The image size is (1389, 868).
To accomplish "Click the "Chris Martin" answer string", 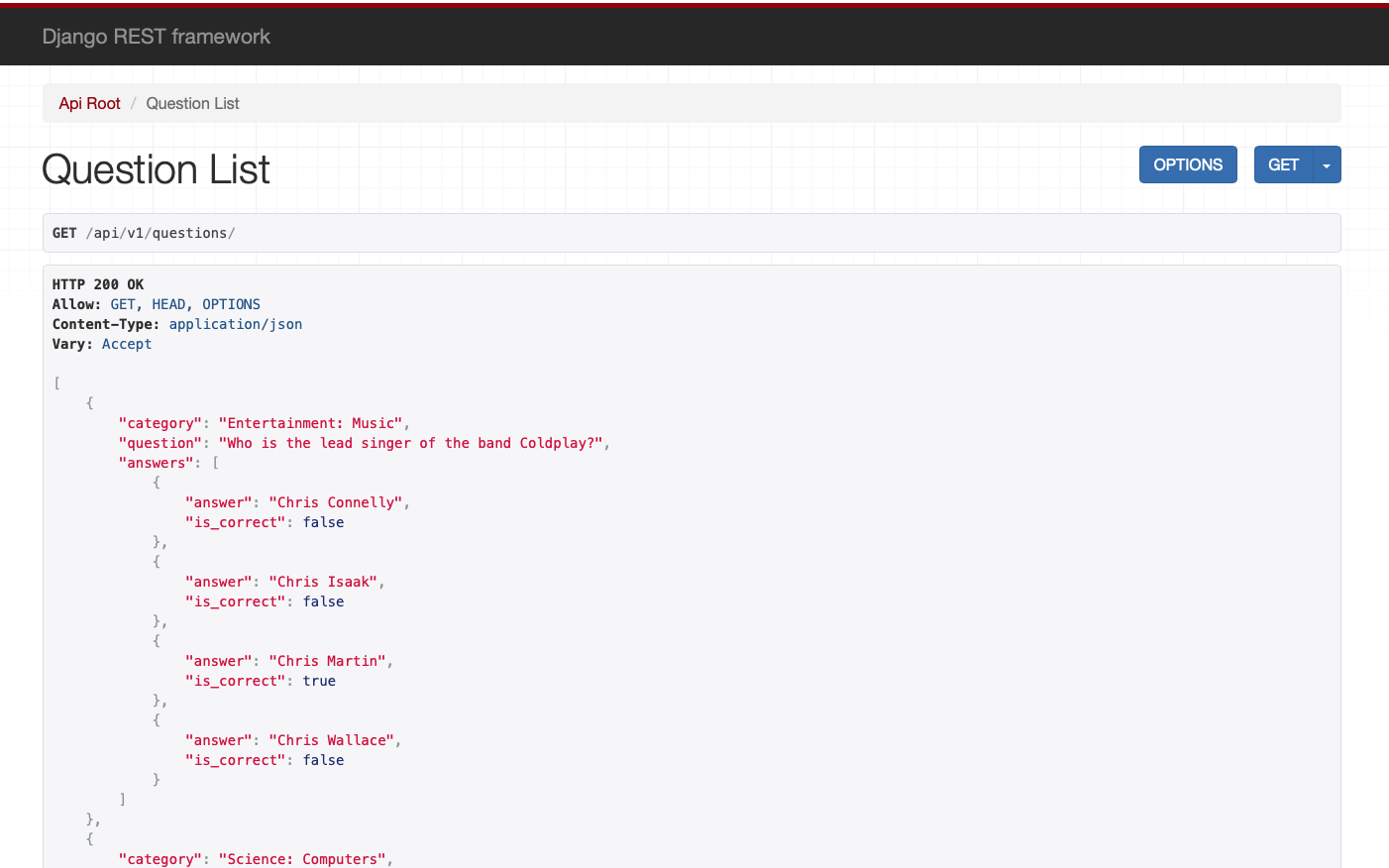I will point(327,661).
